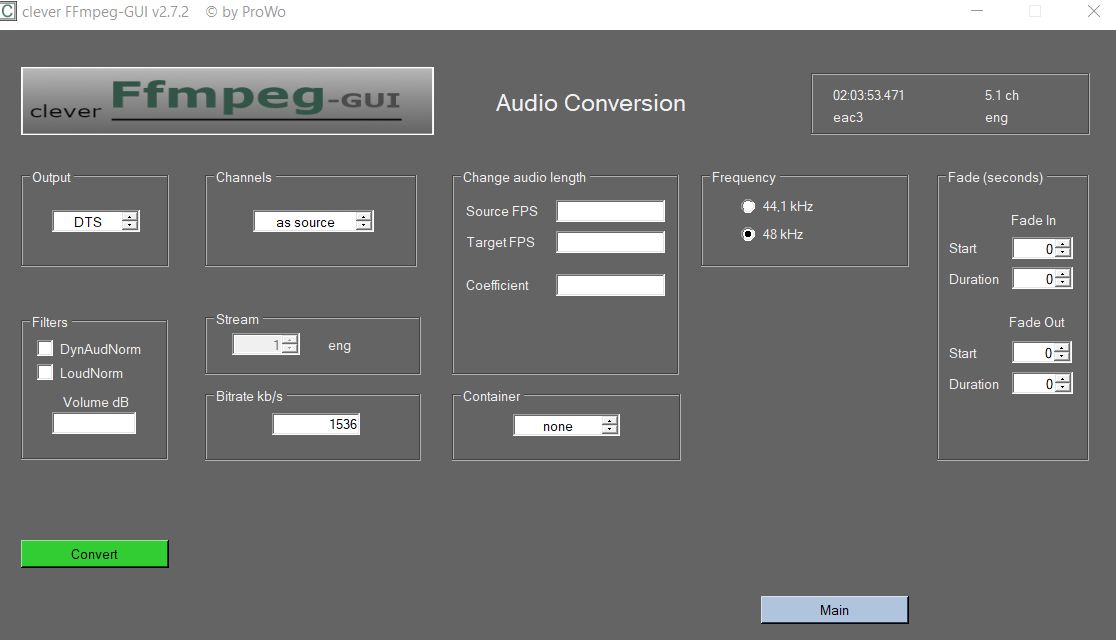Go back with the Main button

pos(834,610)
